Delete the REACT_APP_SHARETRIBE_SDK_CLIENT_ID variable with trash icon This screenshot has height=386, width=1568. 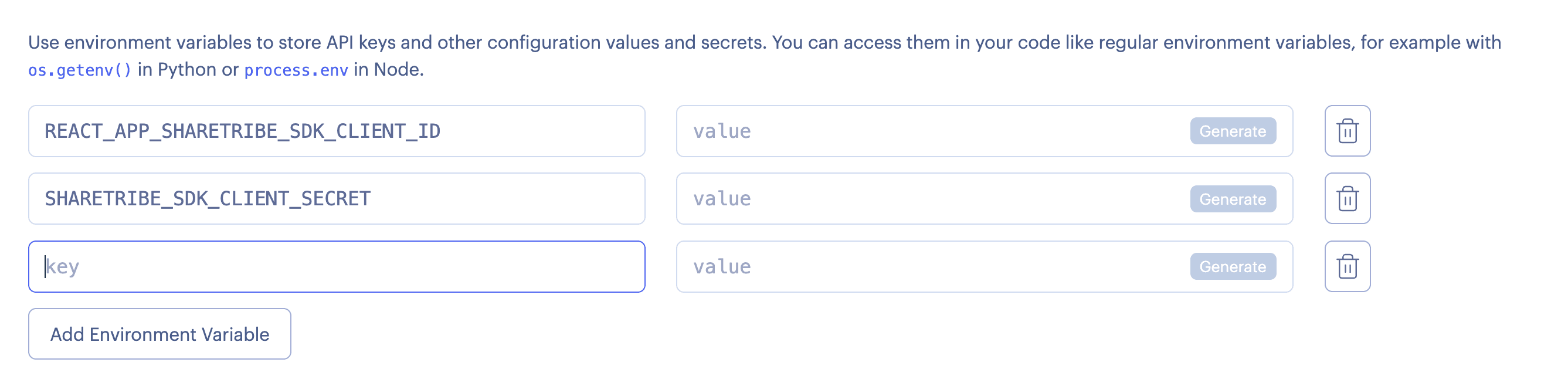1347,131
